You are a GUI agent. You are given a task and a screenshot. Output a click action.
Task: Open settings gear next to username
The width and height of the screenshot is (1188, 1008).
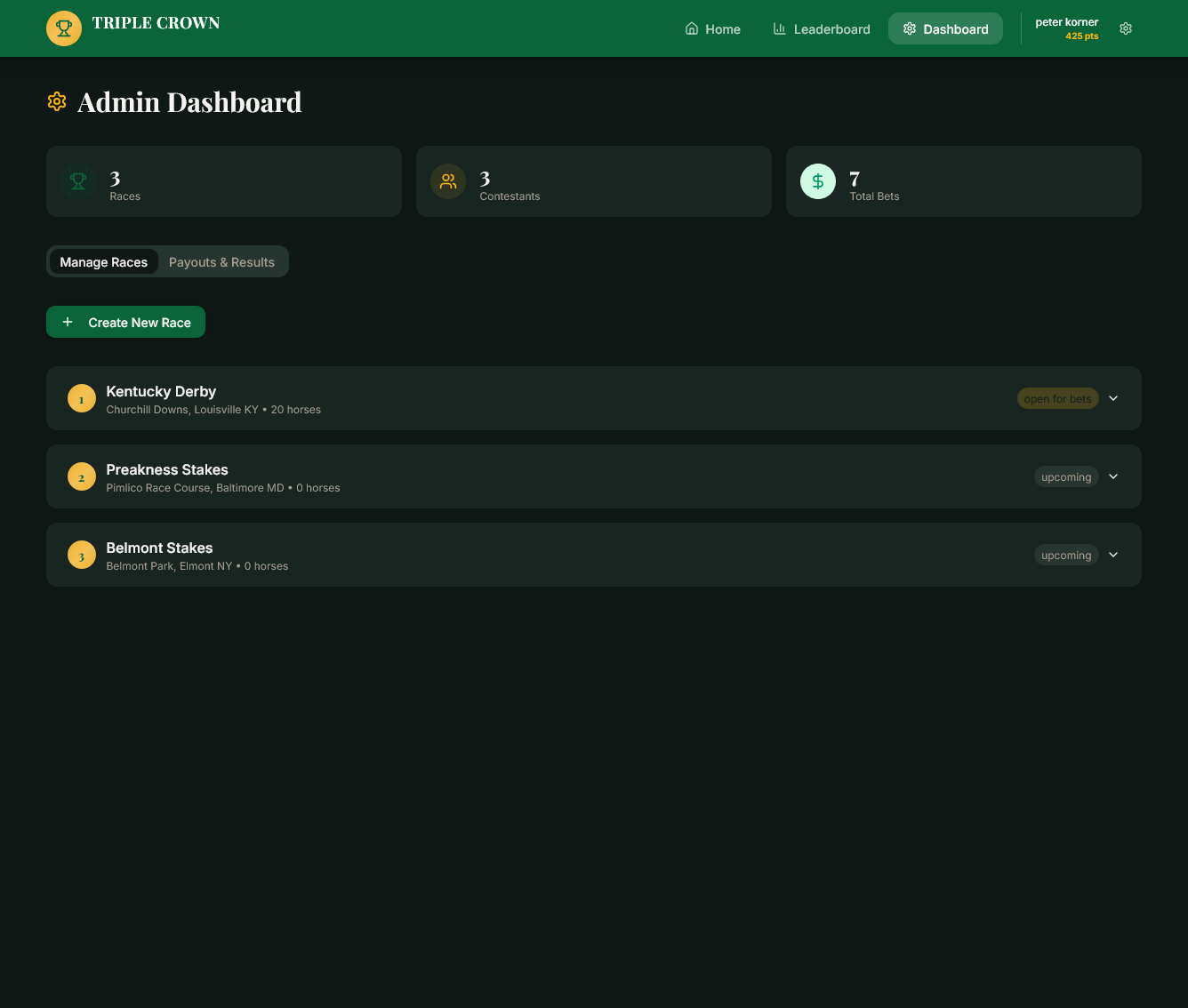[x=1126, y=28]
